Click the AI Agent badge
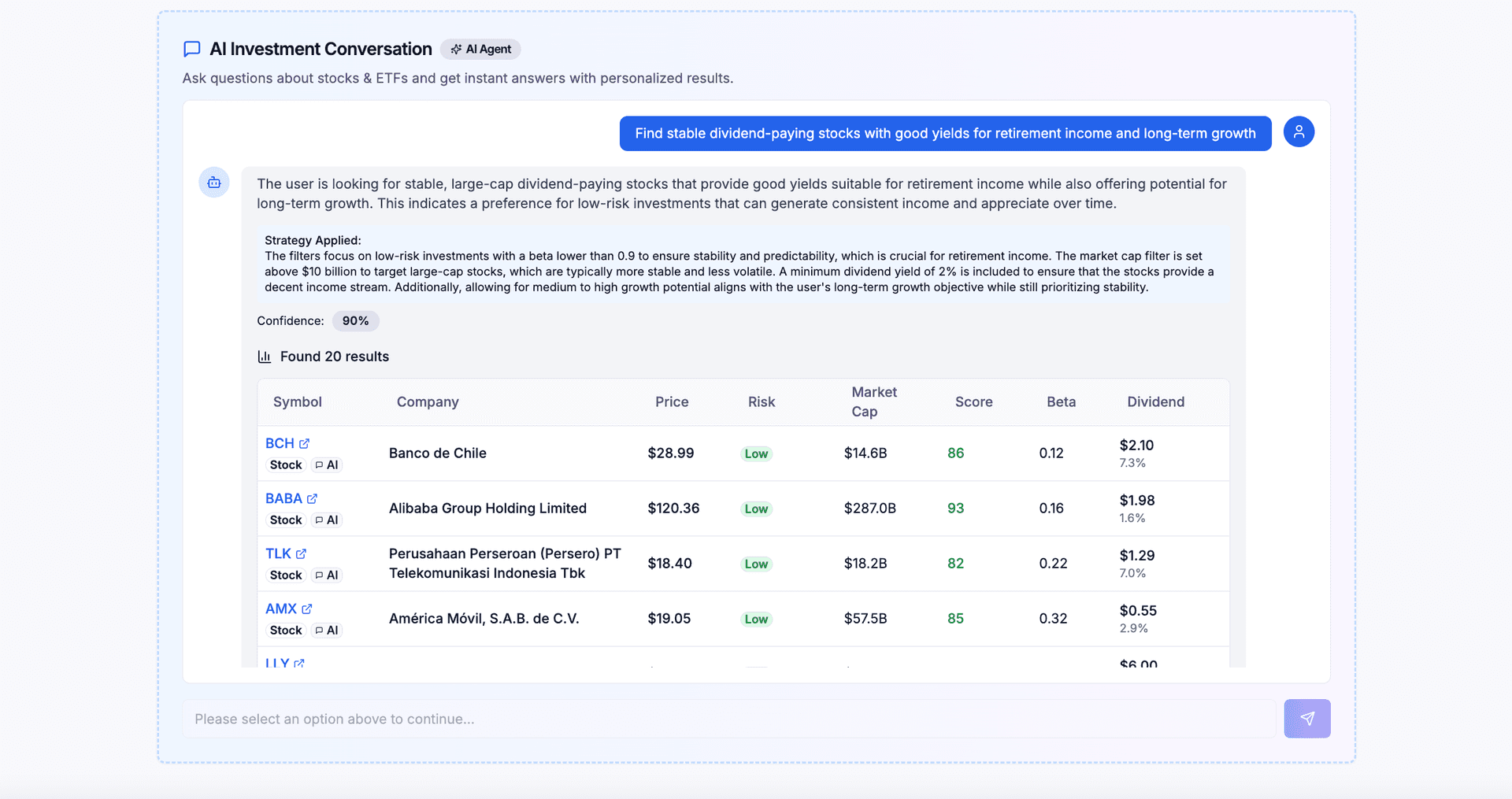 point(480,50)
